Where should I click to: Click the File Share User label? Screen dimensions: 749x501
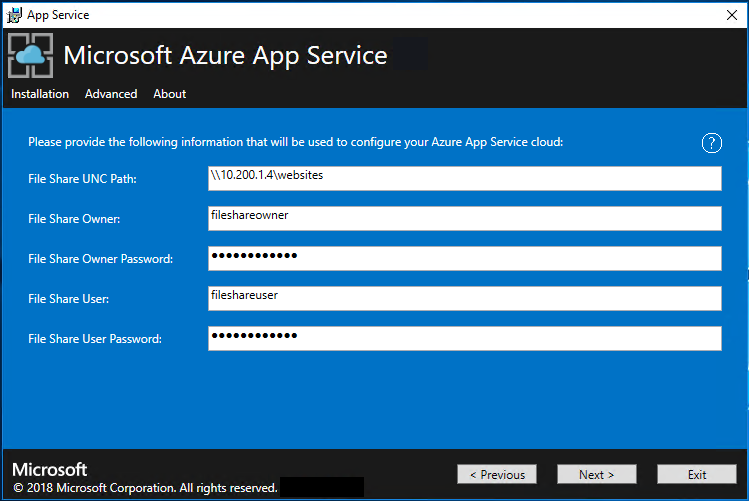(x=68, y=299)
